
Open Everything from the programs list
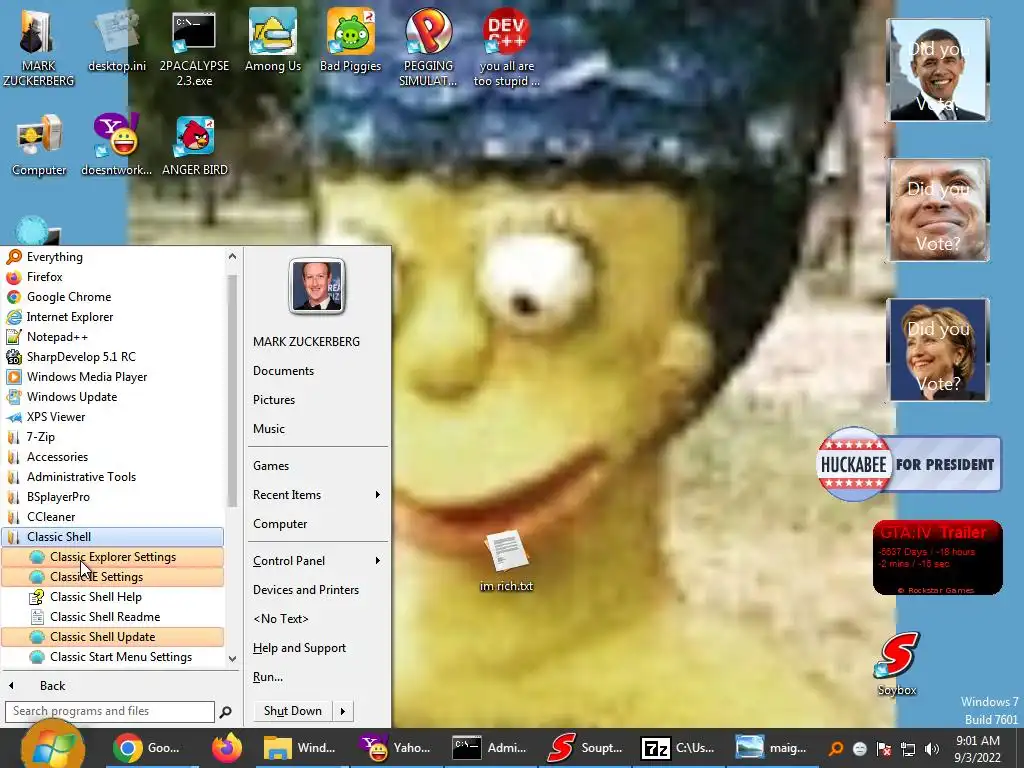112,257
